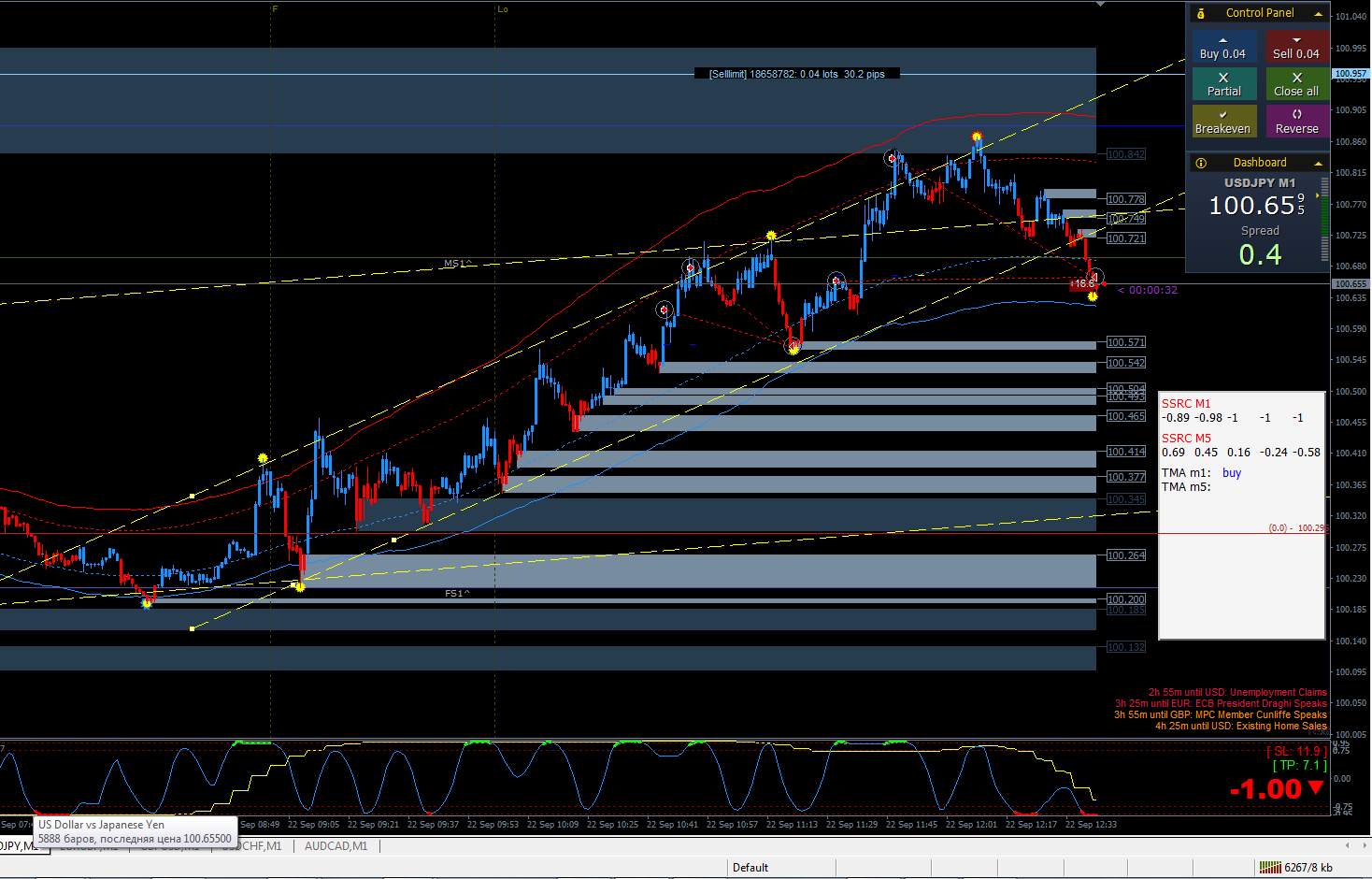Image resolution: width=1372 pixels, height=879 pixels.
Task: Click the Reverse position button
Action: [x=1297, y=122]
